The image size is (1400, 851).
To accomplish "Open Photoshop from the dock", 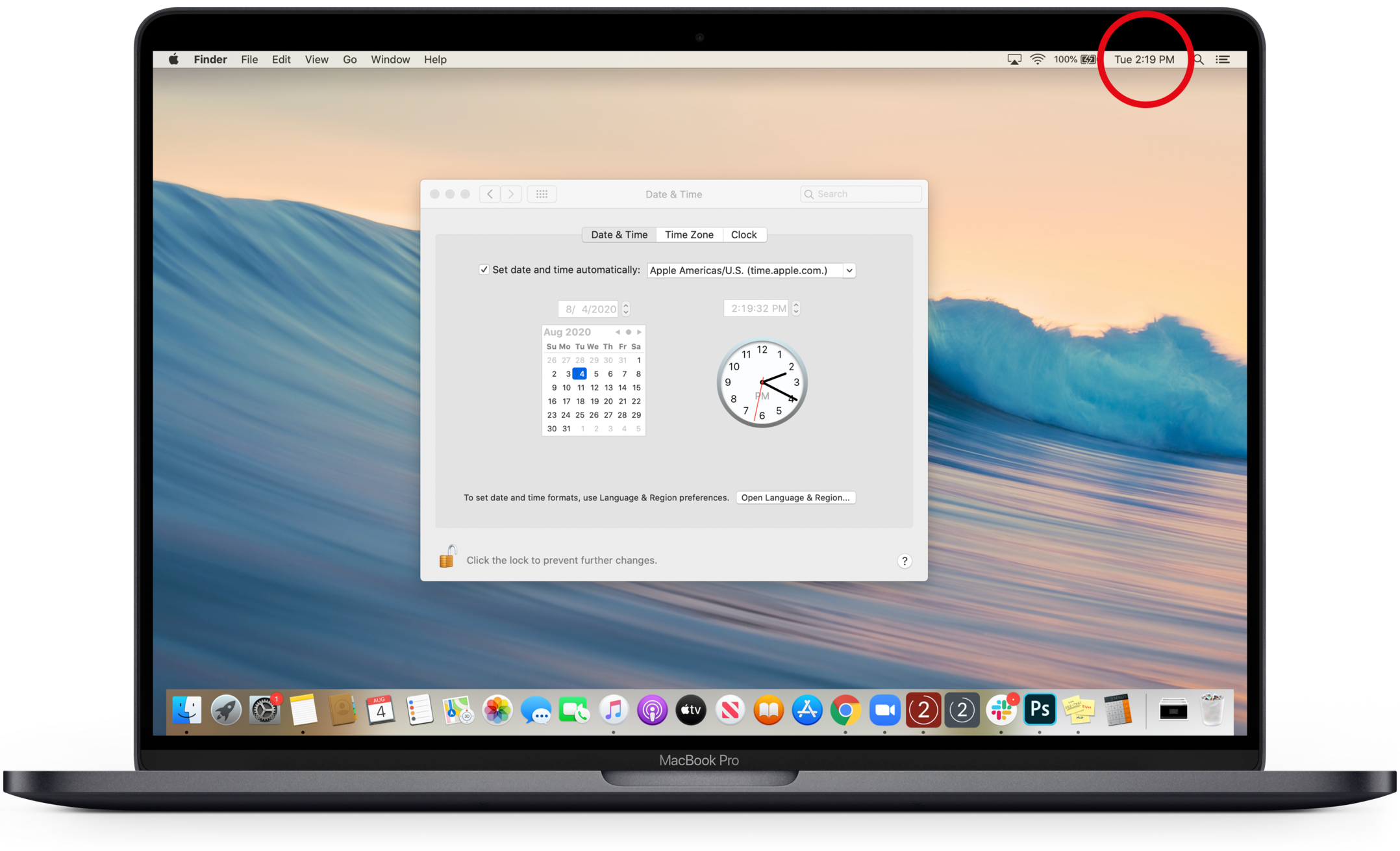I will [1040, 709].
